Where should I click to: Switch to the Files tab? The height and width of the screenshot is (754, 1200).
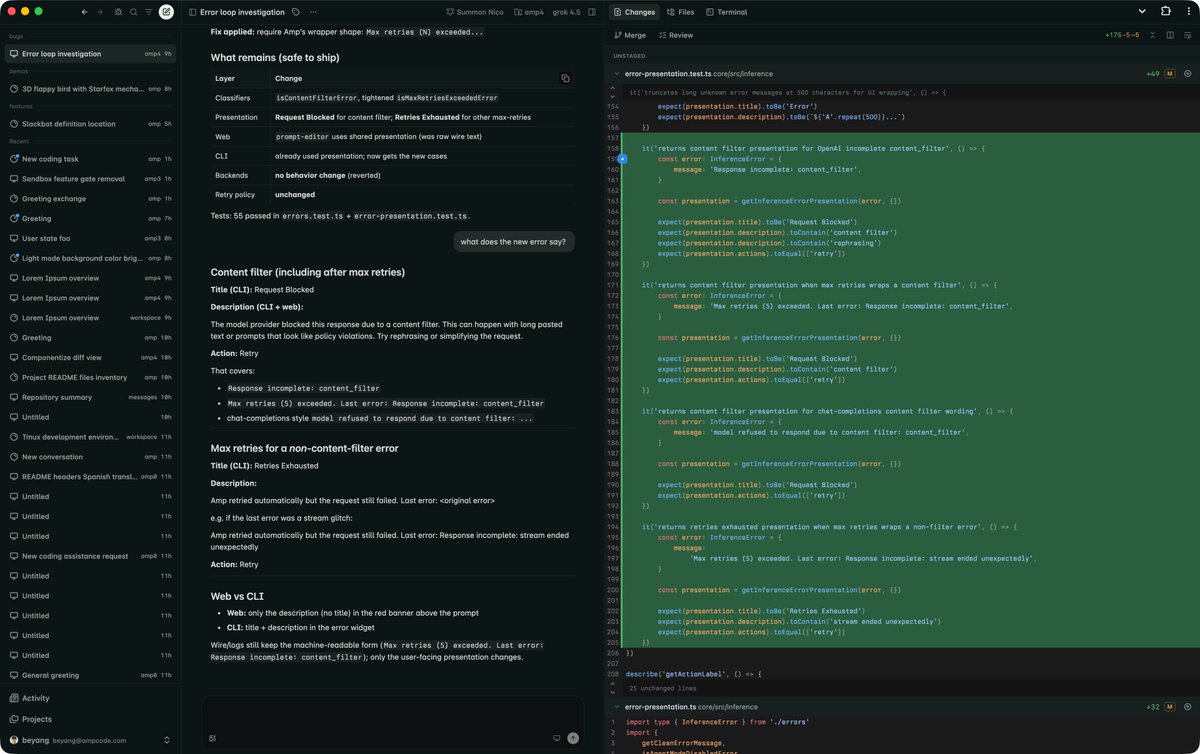tap(681, 12)
